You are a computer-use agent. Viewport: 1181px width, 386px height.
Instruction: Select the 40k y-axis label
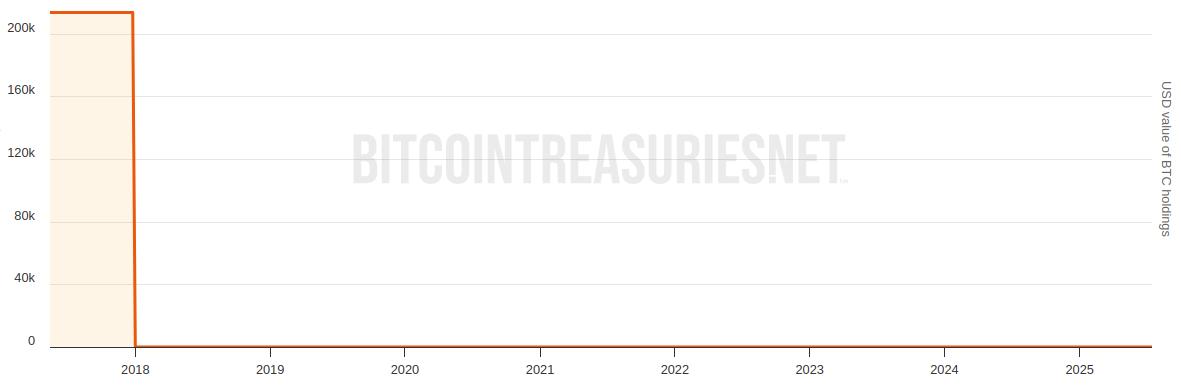point(24,279)
